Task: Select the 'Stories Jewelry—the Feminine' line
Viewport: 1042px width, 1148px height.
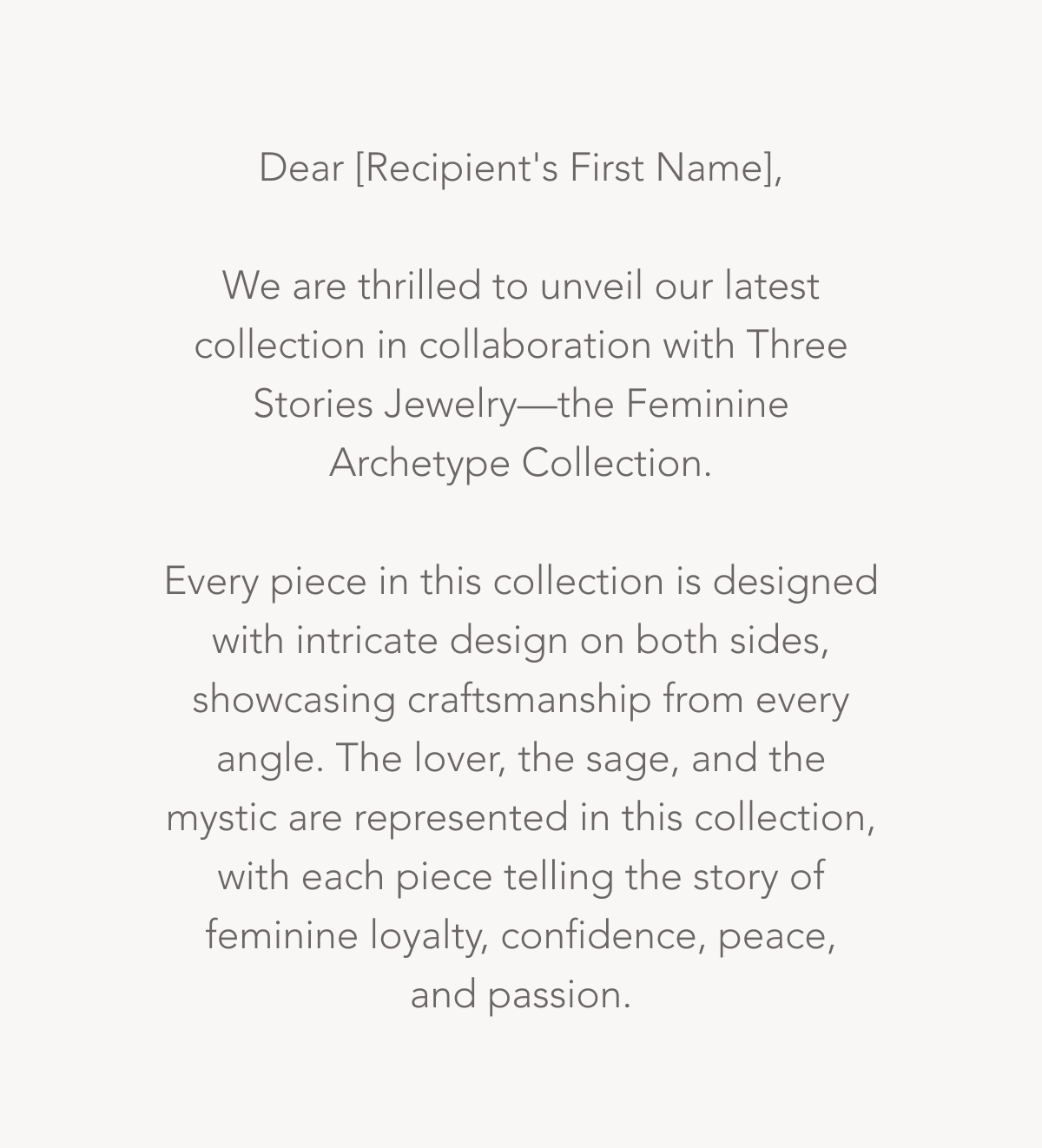Action: (x=521, y=406)
